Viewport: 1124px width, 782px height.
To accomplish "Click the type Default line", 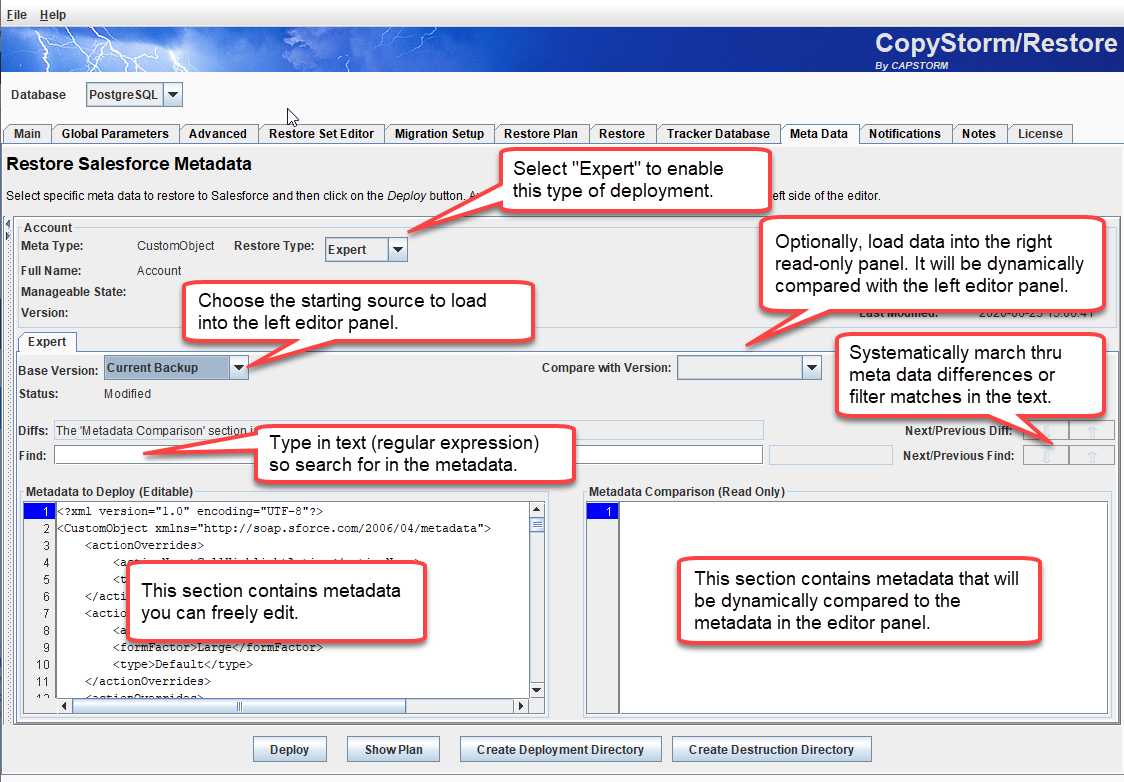I will click(183, 664).
